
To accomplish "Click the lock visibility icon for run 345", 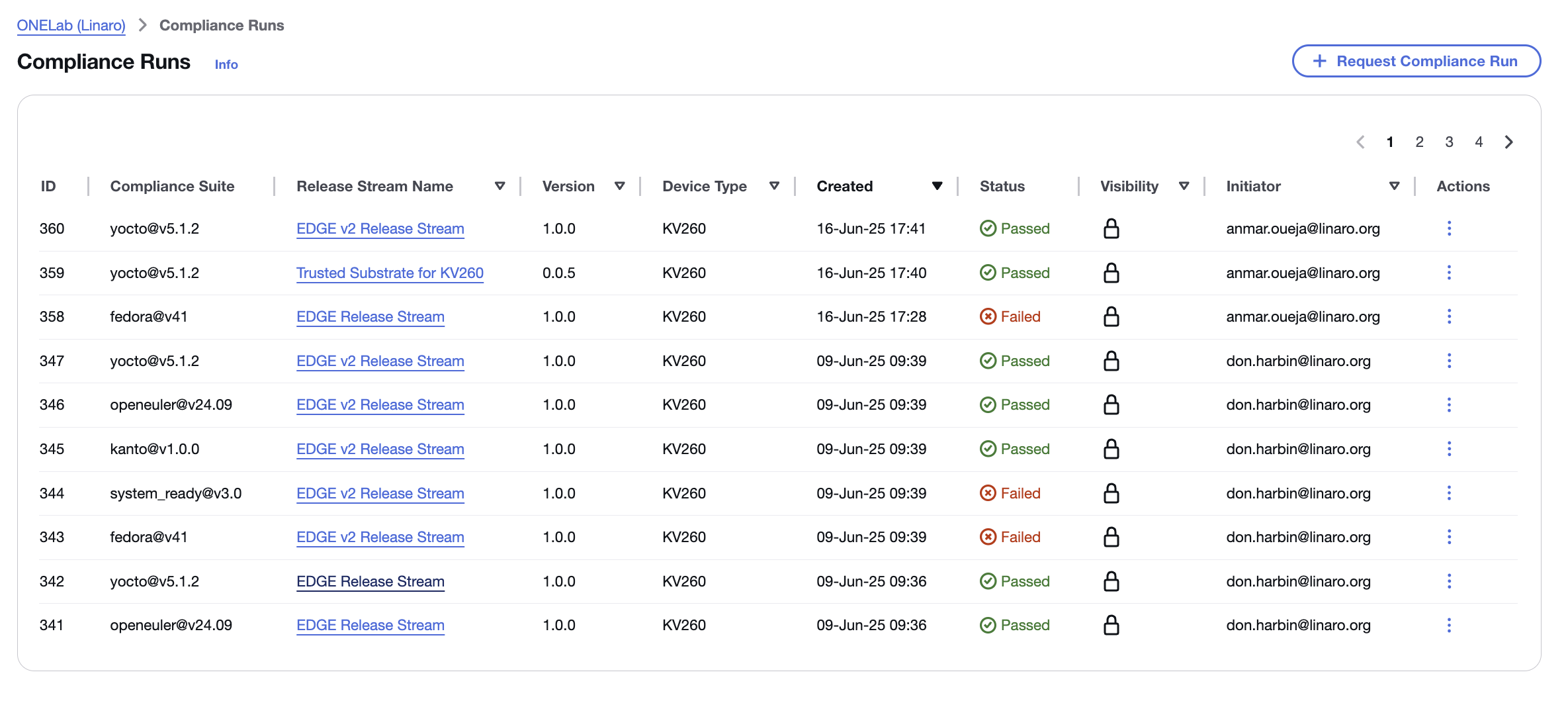I will (x=1111, y=449).
